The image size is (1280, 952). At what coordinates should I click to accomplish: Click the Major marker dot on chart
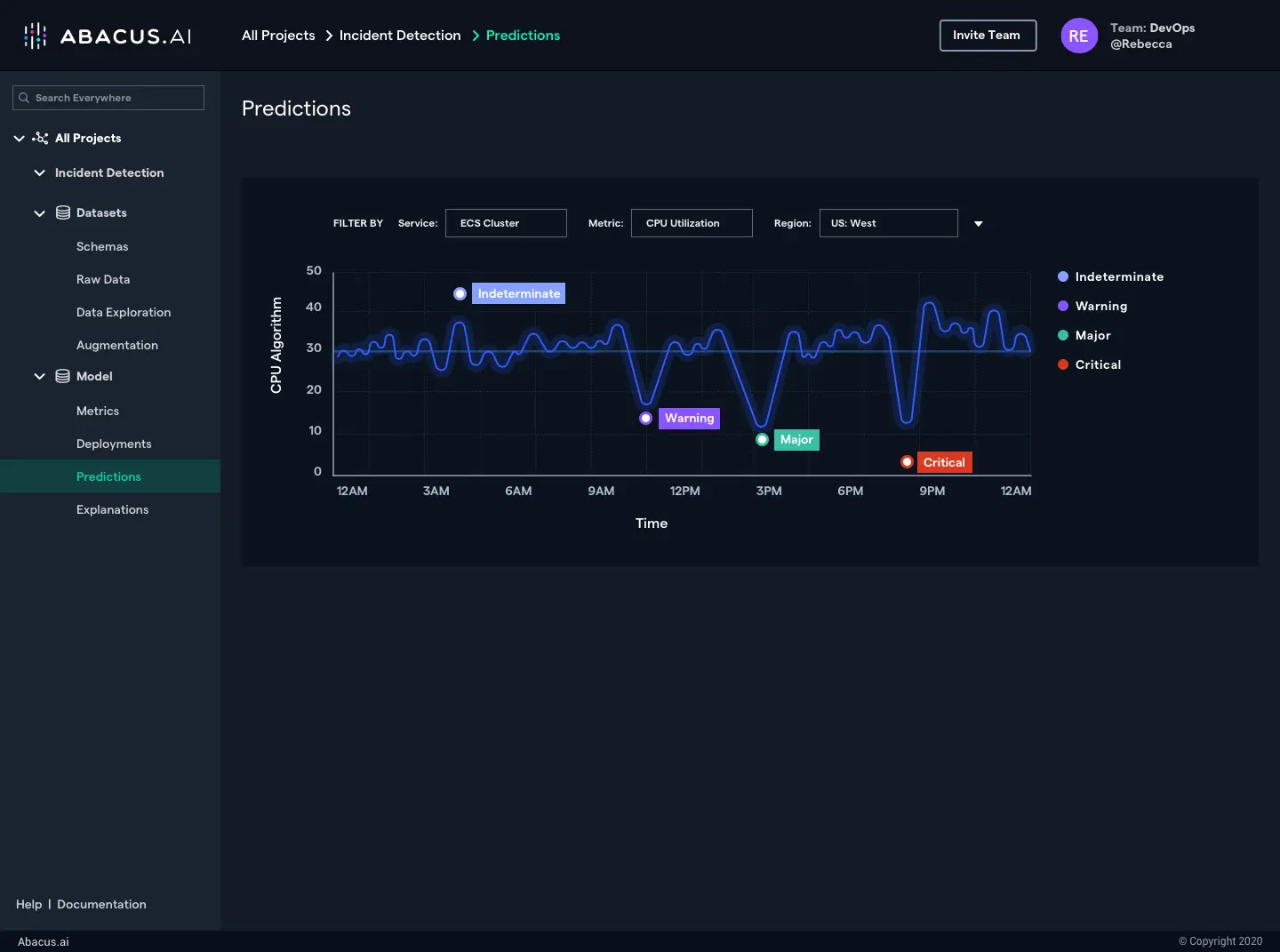coord(762,440)
